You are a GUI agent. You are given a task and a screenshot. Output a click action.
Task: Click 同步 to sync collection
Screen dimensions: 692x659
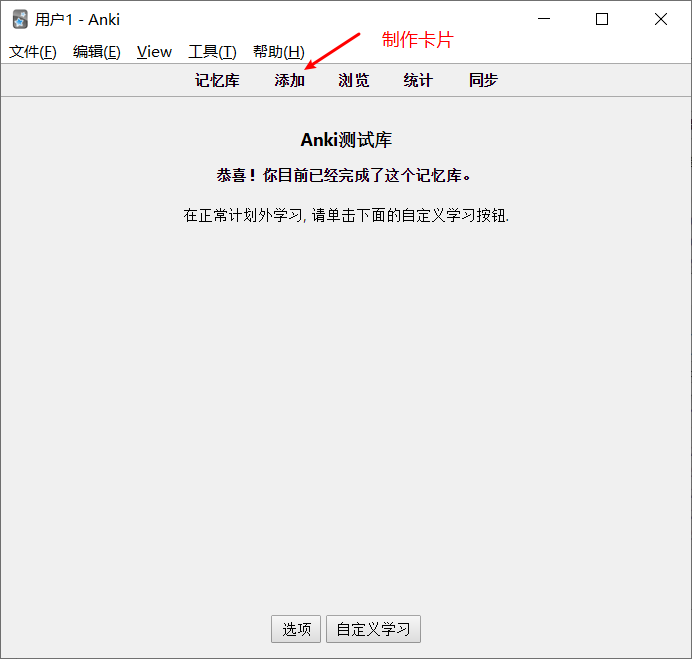pos(483,80)
